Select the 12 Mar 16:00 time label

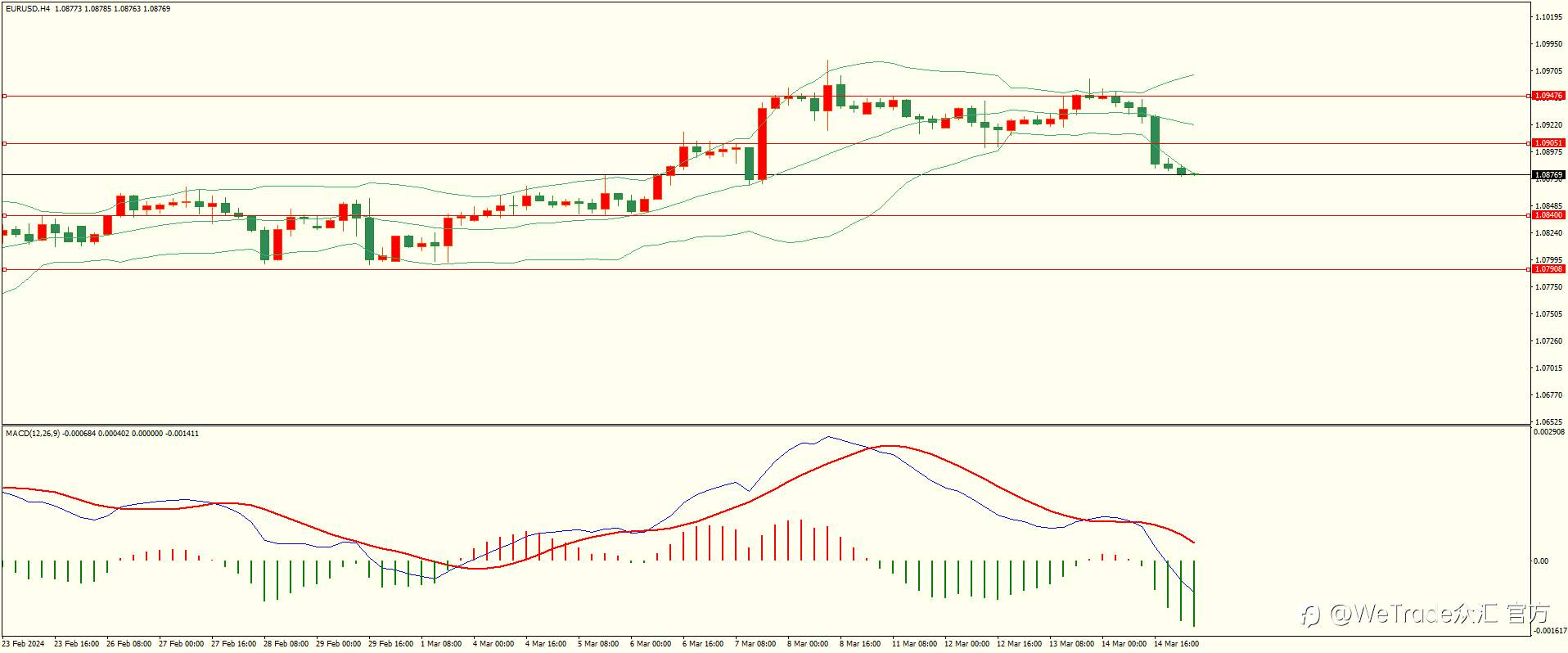[x=1019, y=644]
